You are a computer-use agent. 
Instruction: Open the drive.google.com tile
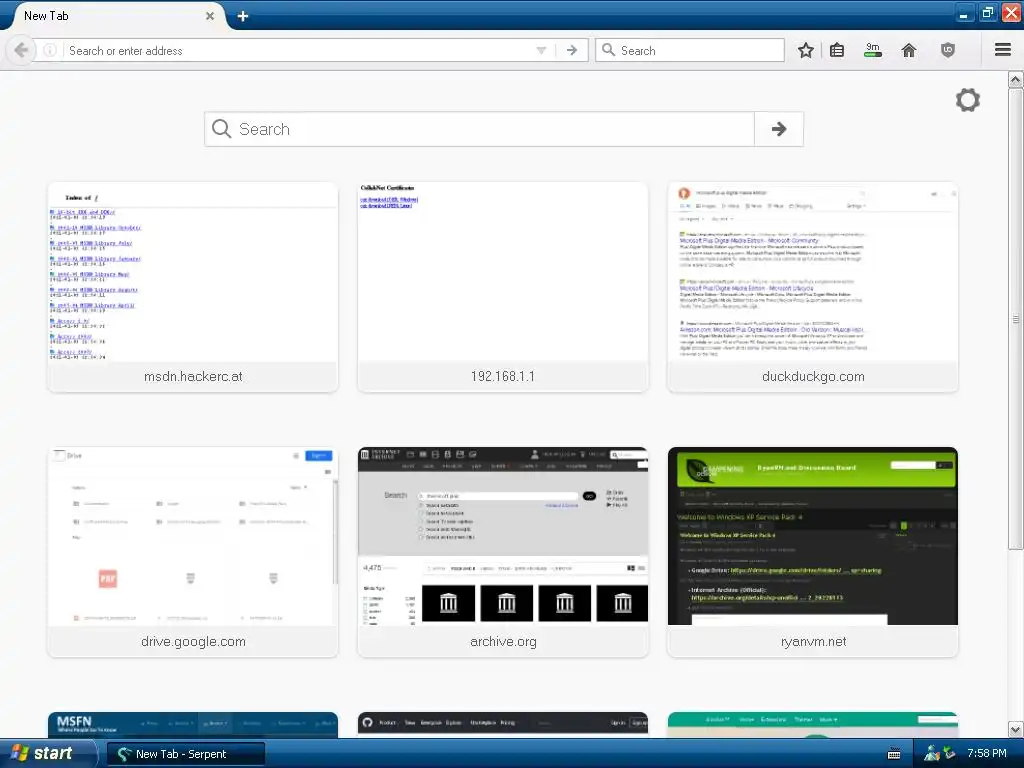193,552
